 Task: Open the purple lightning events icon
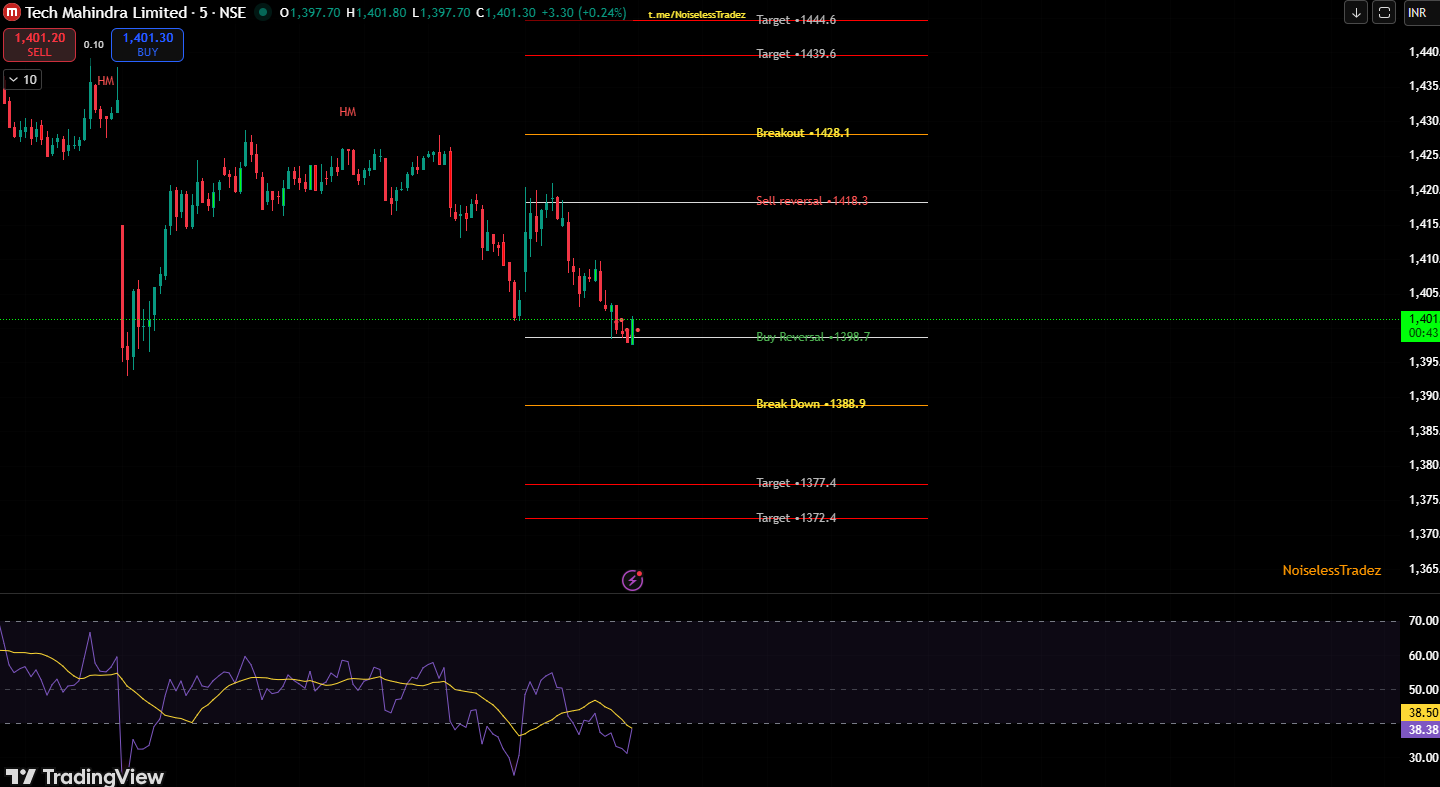coord(632,580)
